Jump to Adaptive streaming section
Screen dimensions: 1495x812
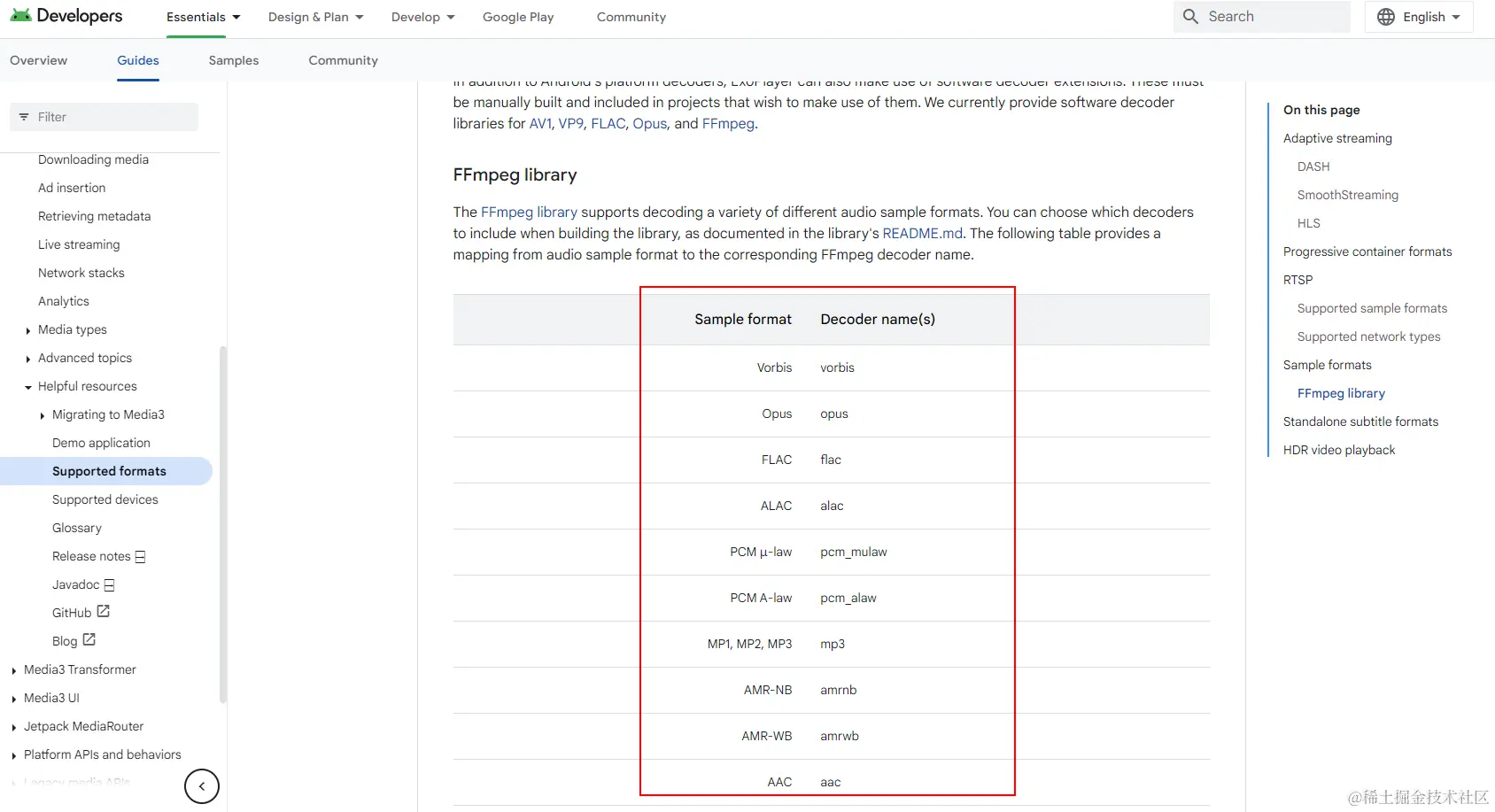(1337, 138)
